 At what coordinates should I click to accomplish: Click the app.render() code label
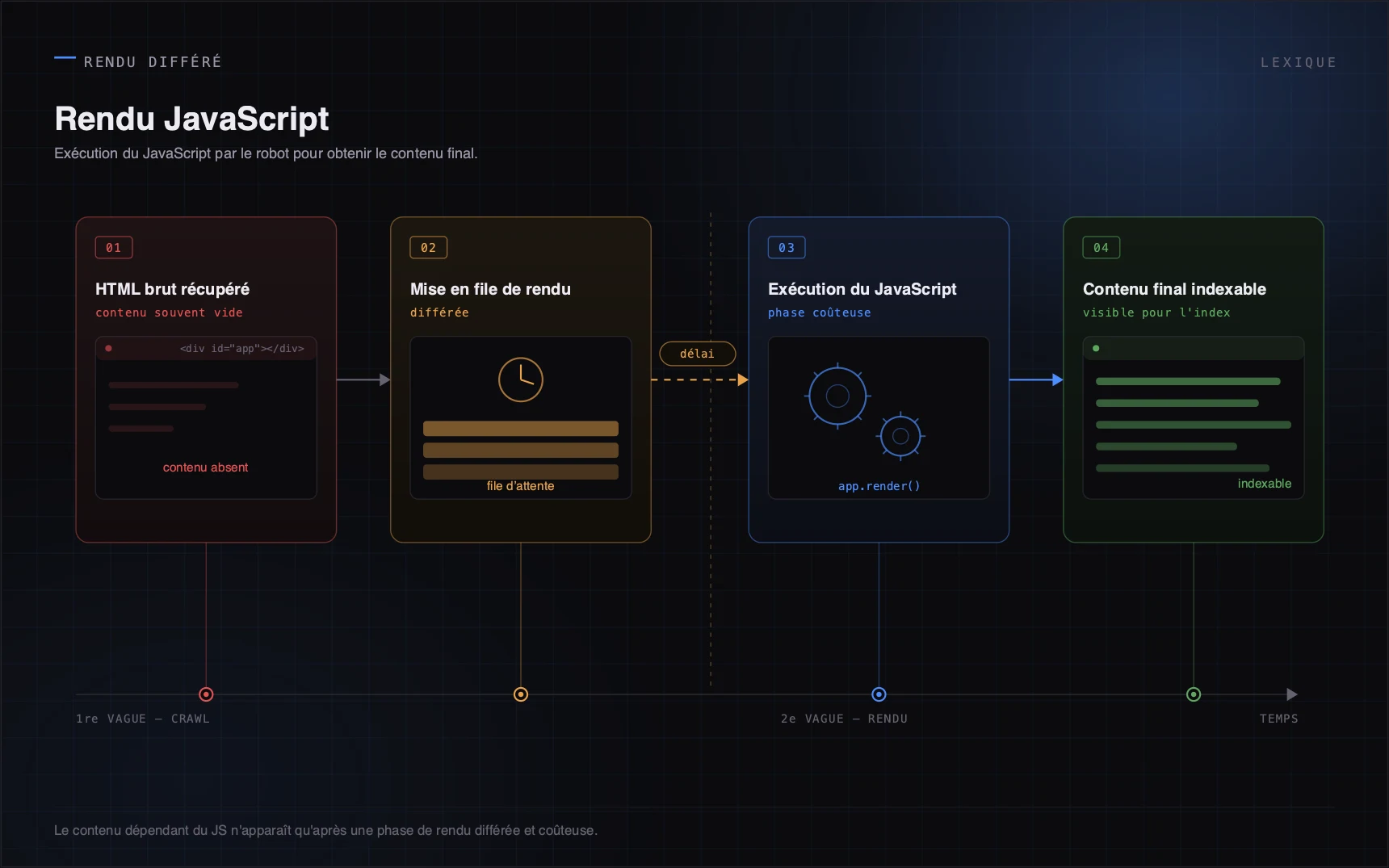[x=879, y=486]
